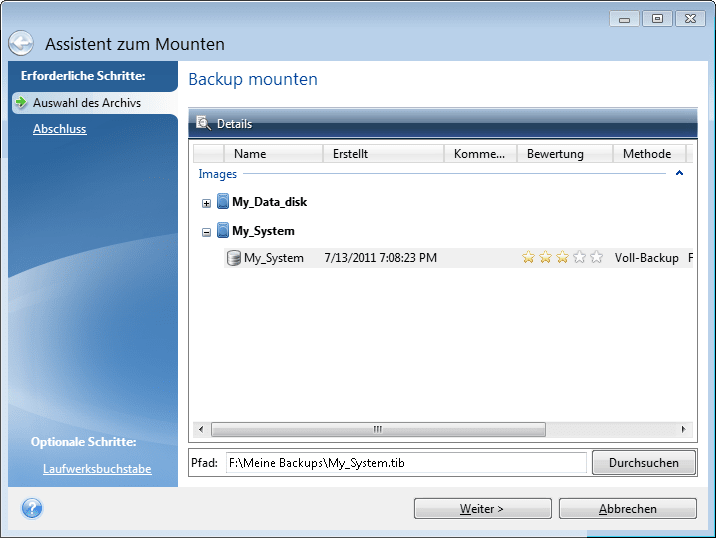
Task: Collapse the Images group chevron
Action: pos(680,174)
